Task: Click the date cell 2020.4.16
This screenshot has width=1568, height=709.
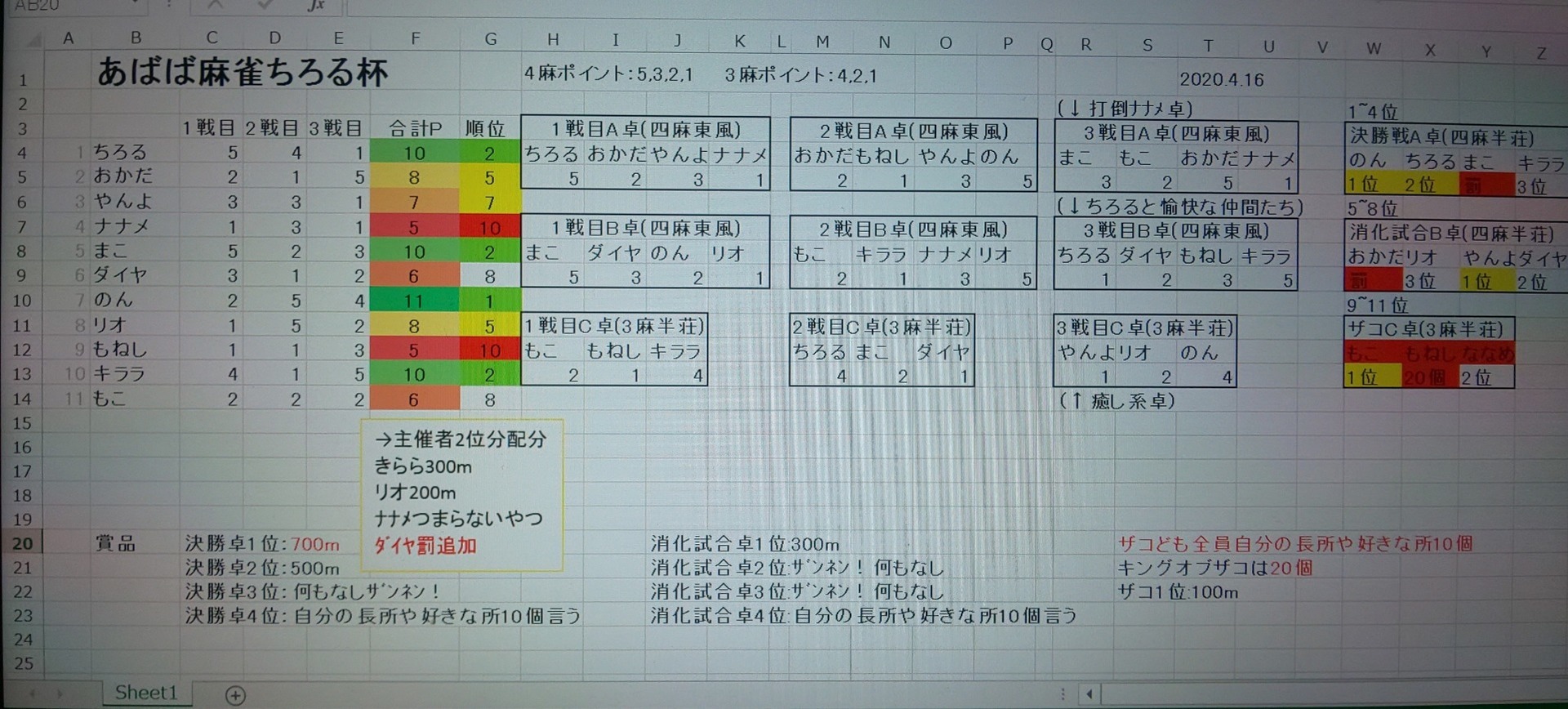Action: pos(1221,79)
